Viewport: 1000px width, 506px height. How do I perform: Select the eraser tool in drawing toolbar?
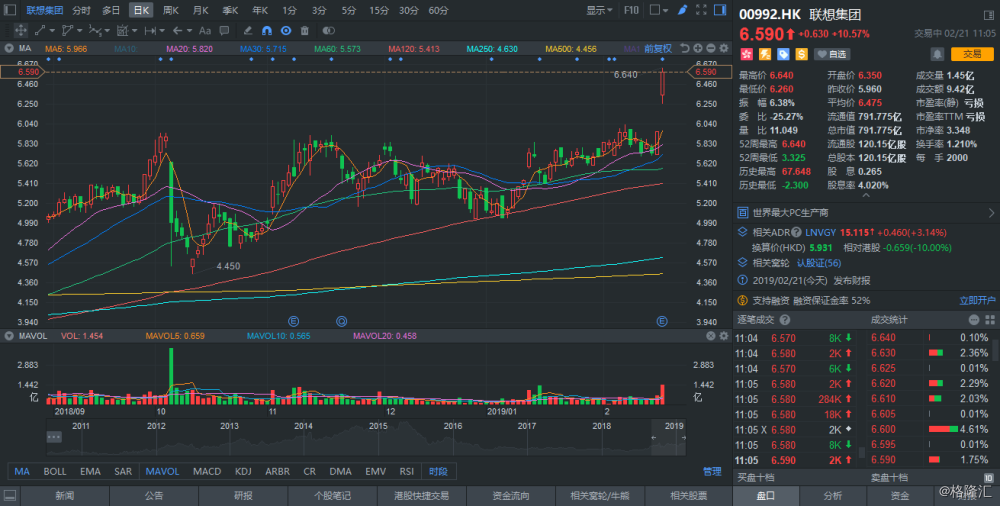pyautogui.click(x=248, y=30)
